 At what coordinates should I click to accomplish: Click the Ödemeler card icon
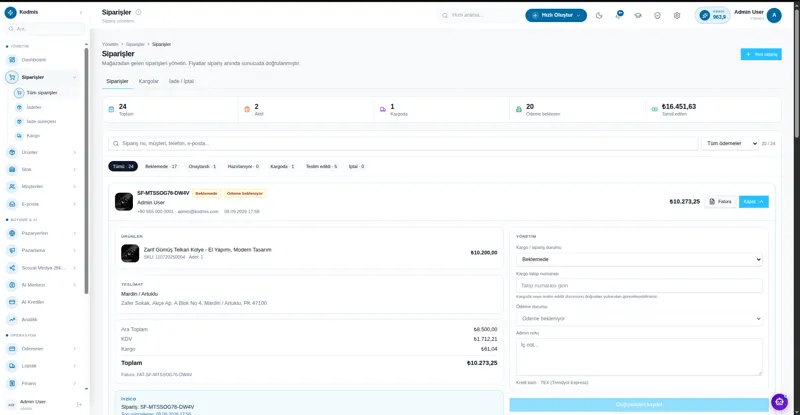12,349
